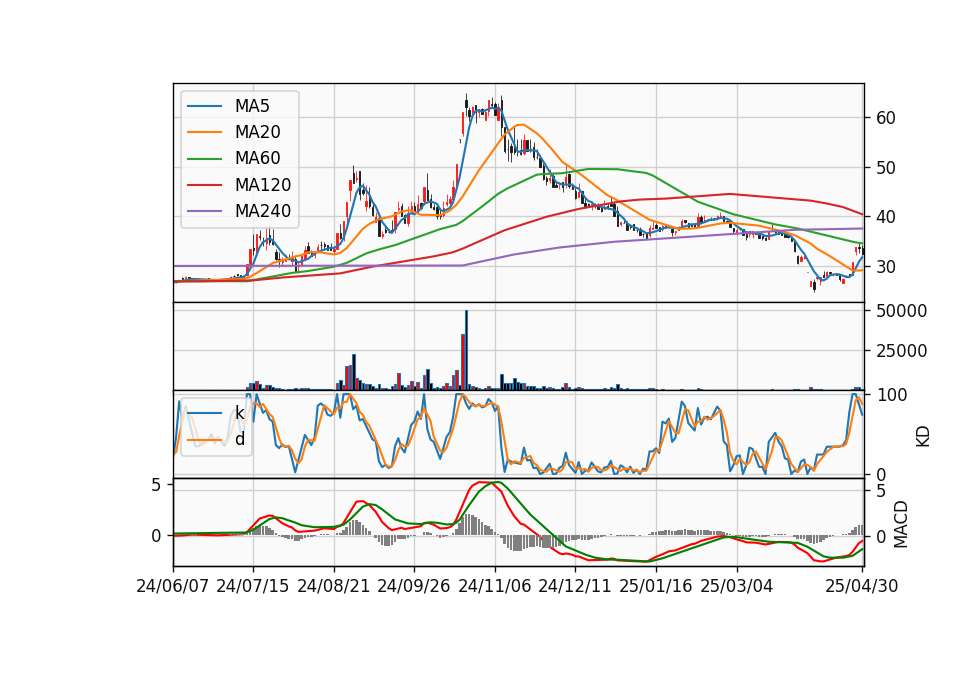Click the orange MA20 legend line swatch
The height and width of the screenshot is (690, 960).
pyautogui.click(x=204, y=132)
